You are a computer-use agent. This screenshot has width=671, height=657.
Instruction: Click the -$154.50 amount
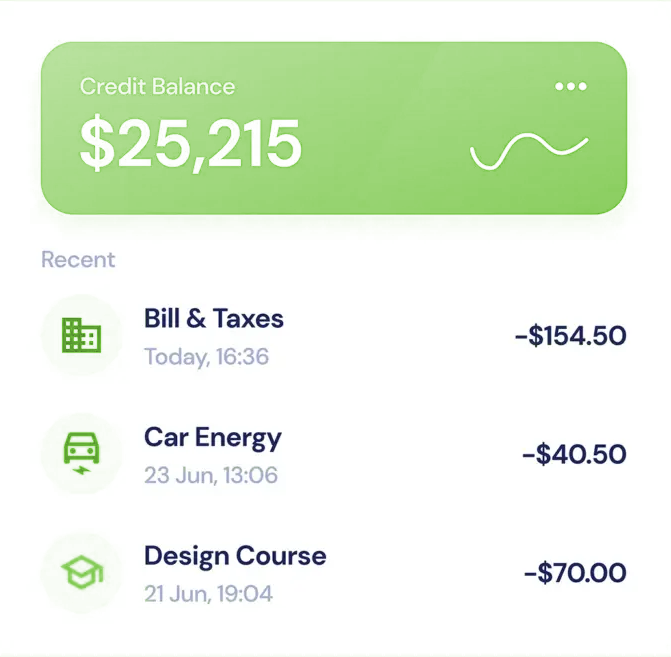570,336
